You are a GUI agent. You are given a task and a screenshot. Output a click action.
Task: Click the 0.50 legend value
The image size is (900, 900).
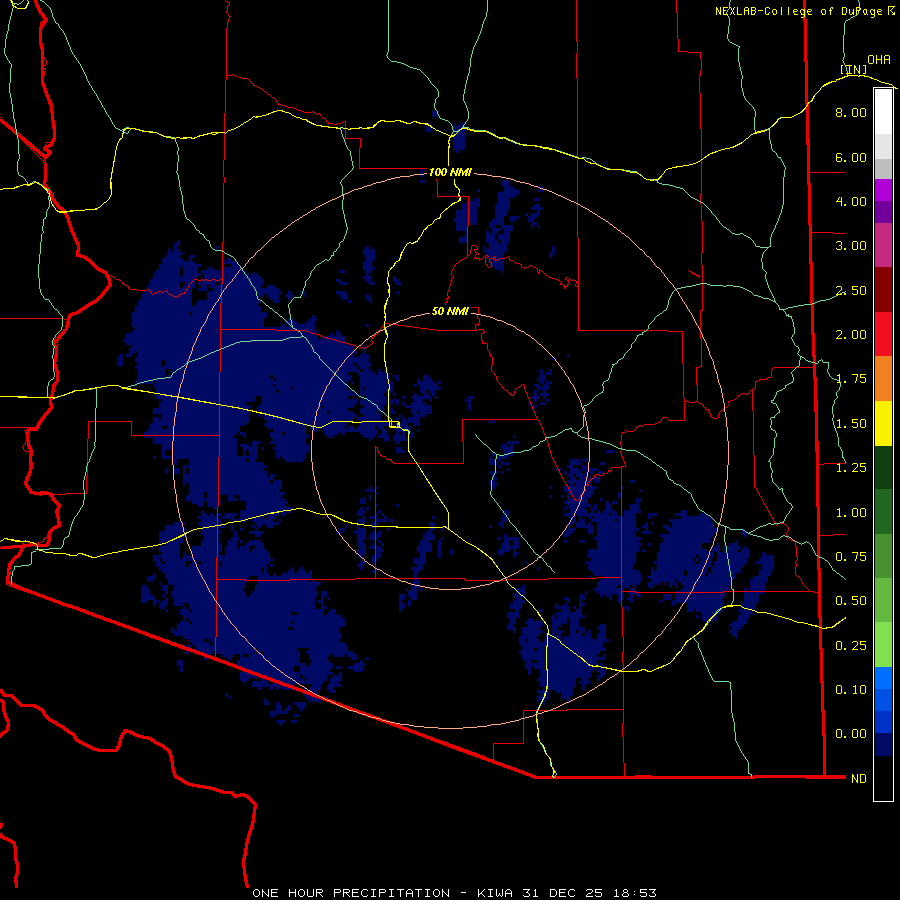coord(851,601)
